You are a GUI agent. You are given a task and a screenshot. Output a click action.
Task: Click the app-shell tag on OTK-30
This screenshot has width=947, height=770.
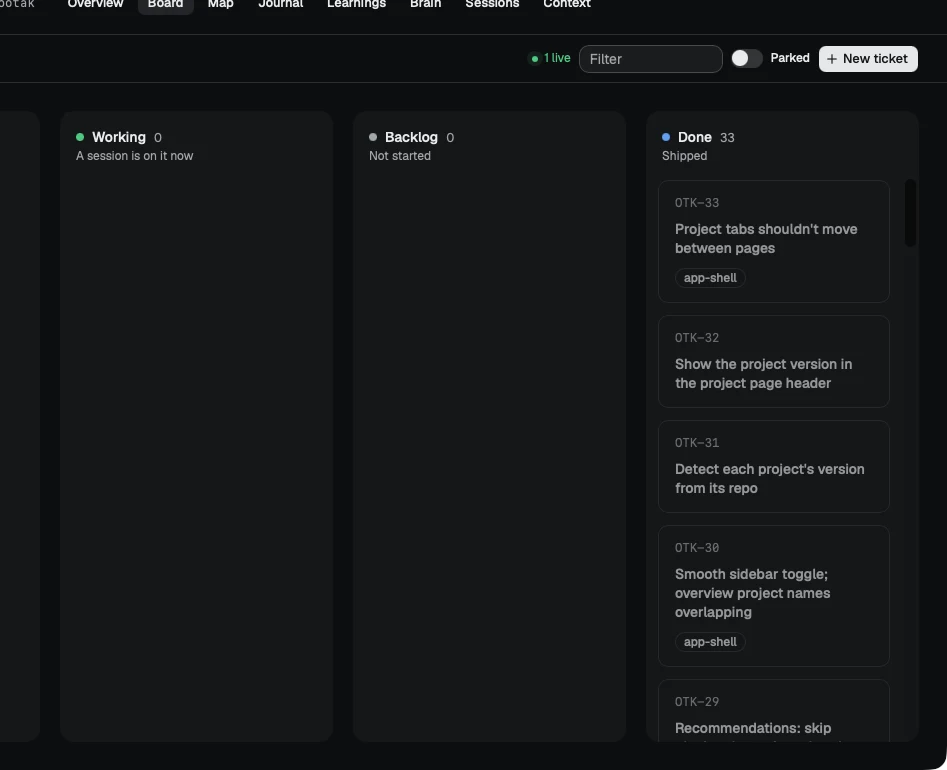pyautogui.click(x=710, y=642)
